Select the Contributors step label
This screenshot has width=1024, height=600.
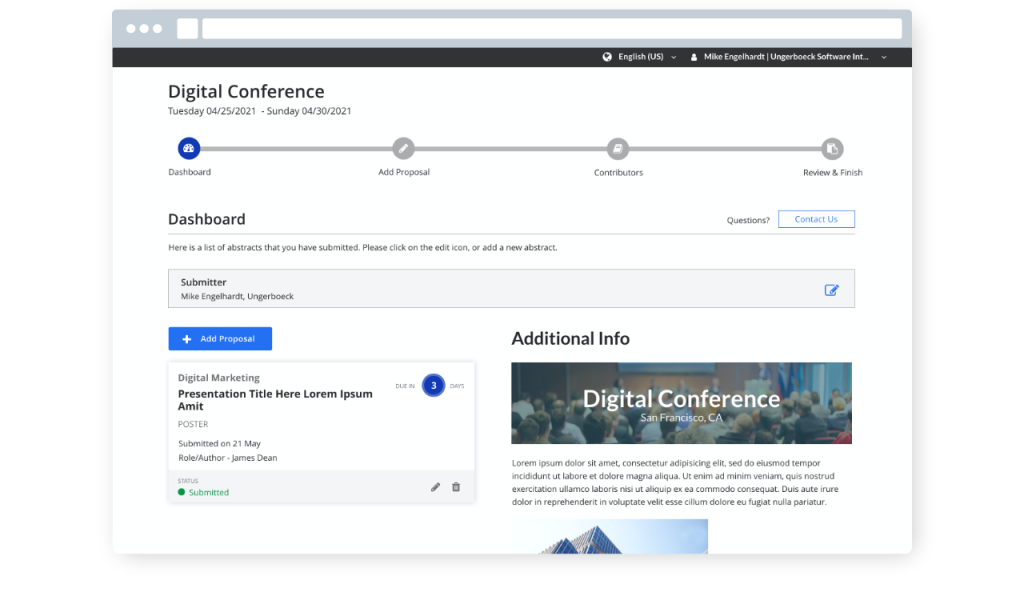618,172
